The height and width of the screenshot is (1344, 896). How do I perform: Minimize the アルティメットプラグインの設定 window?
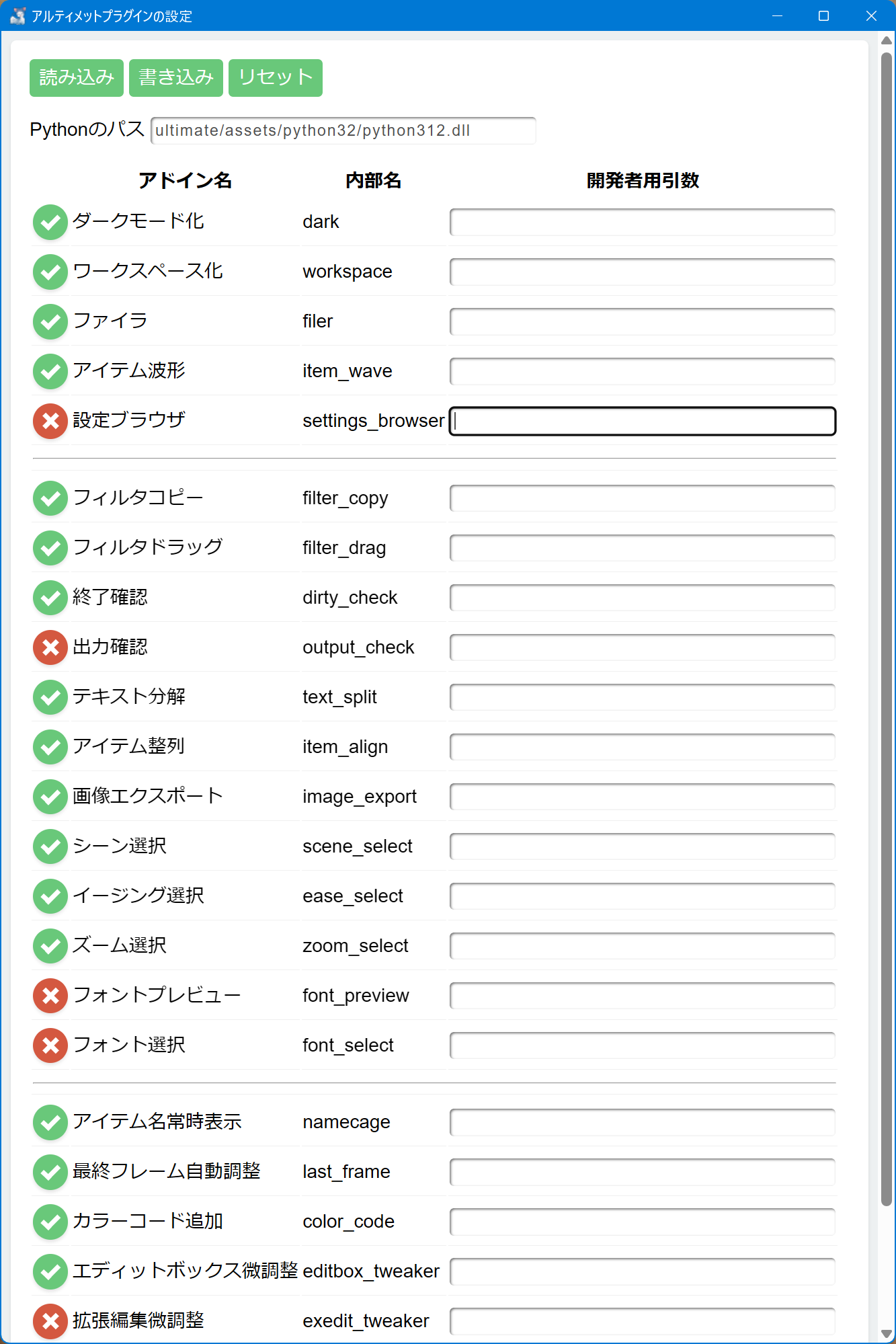tap(778, 15)
